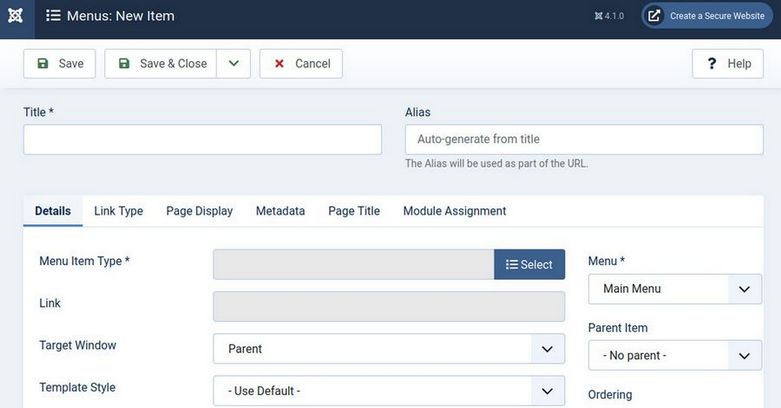Click the Save button

pos(60,63)
